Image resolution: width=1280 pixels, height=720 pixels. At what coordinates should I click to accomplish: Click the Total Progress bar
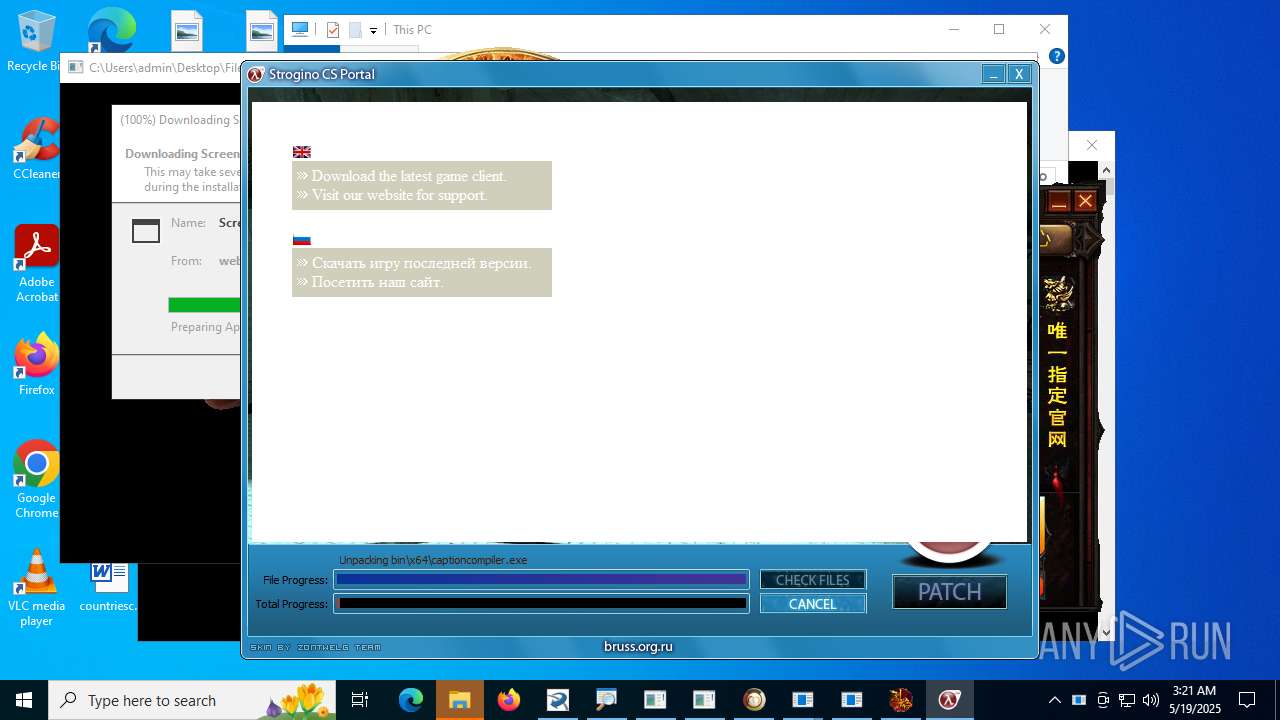[x=541, y=603]
